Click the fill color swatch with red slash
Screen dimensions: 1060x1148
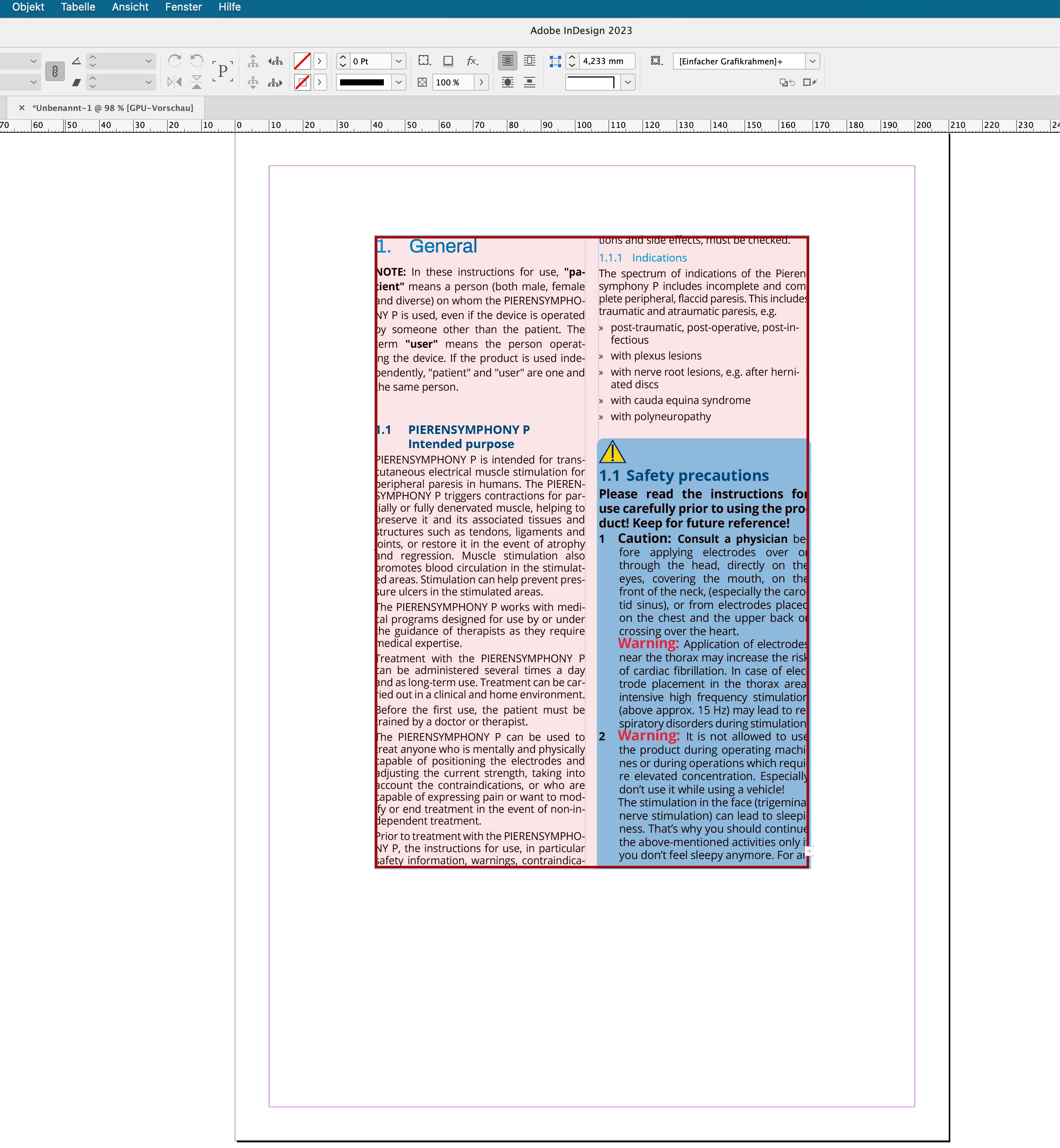pos(302,61)
